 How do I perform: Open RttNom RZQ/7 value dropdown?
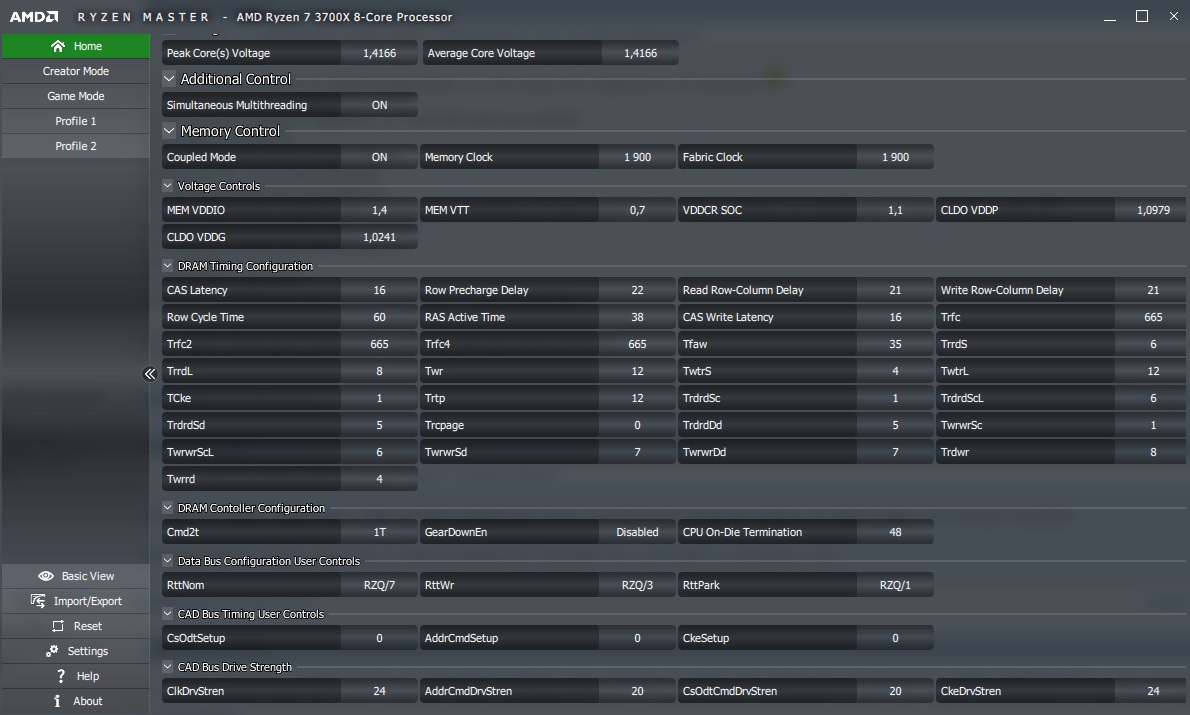379,585
